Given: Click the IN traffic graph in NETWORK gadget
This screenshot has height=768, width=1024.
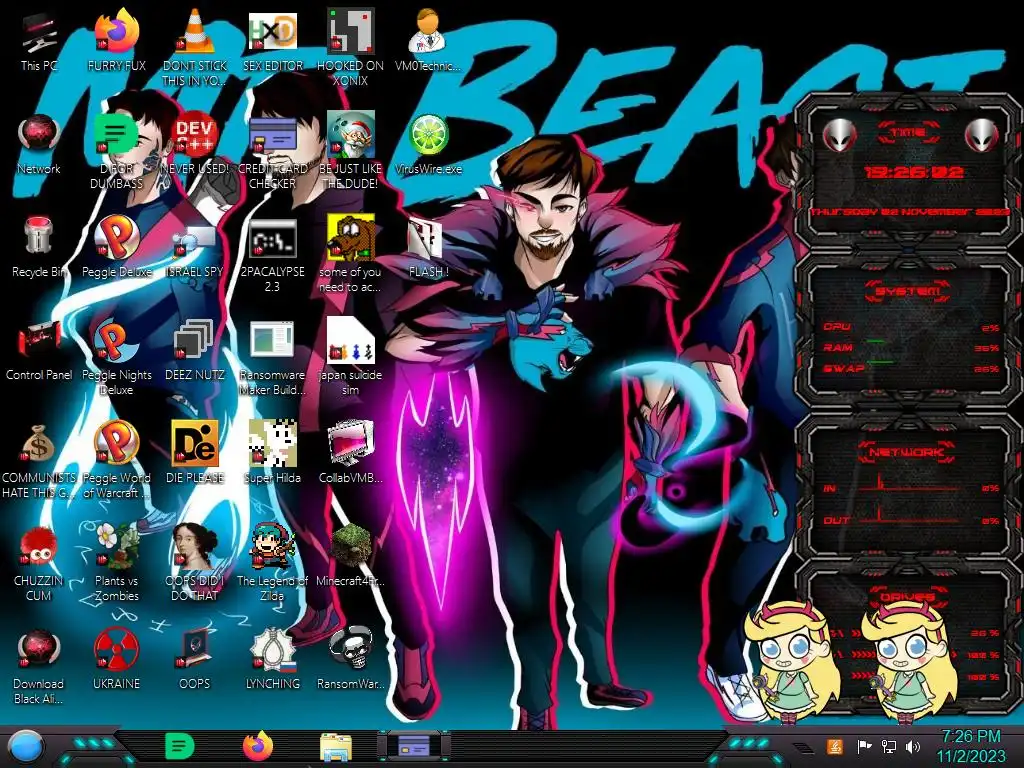Looking at the screenshot, I should (x=909, y=483).
